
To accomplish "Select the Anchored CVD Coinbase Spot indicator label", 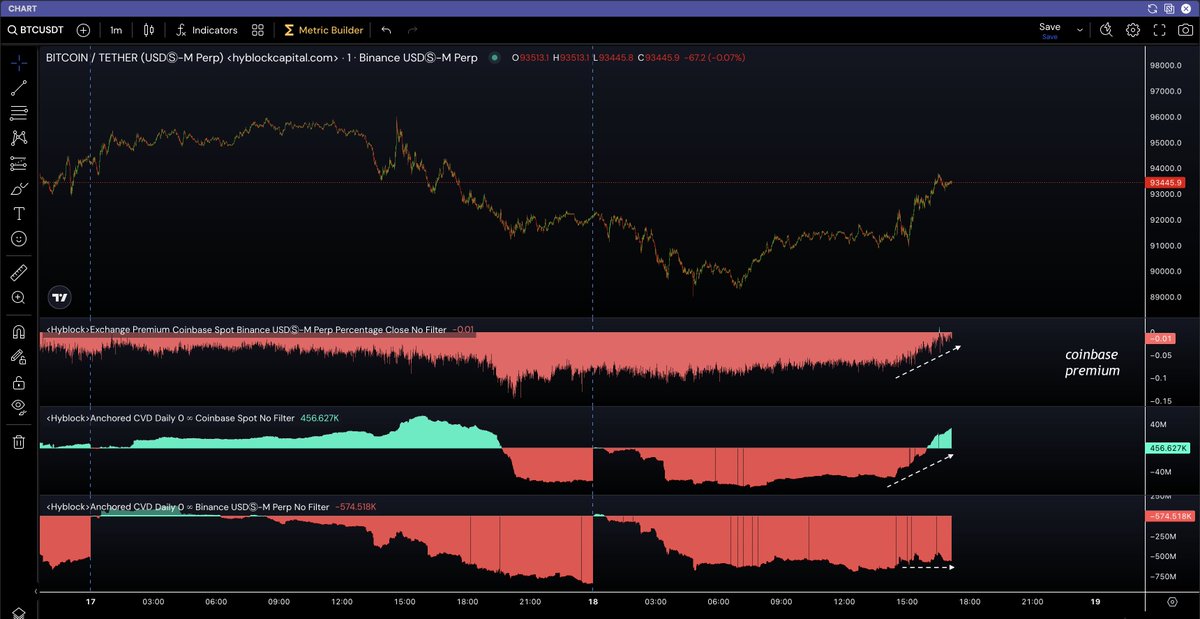I will click(170, 418).
